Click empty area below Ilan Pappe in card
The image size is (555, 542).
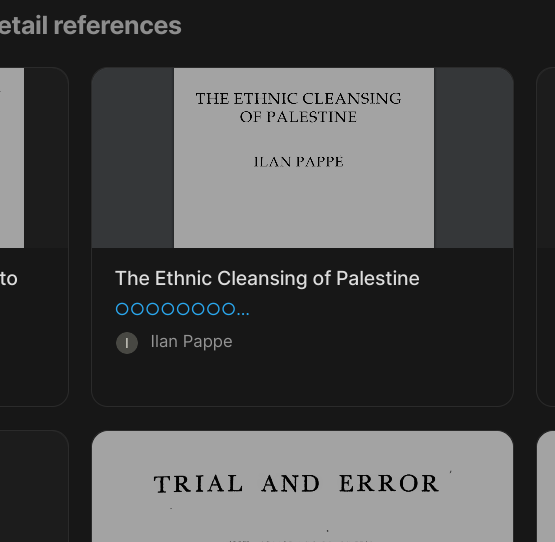coord(302,381)
